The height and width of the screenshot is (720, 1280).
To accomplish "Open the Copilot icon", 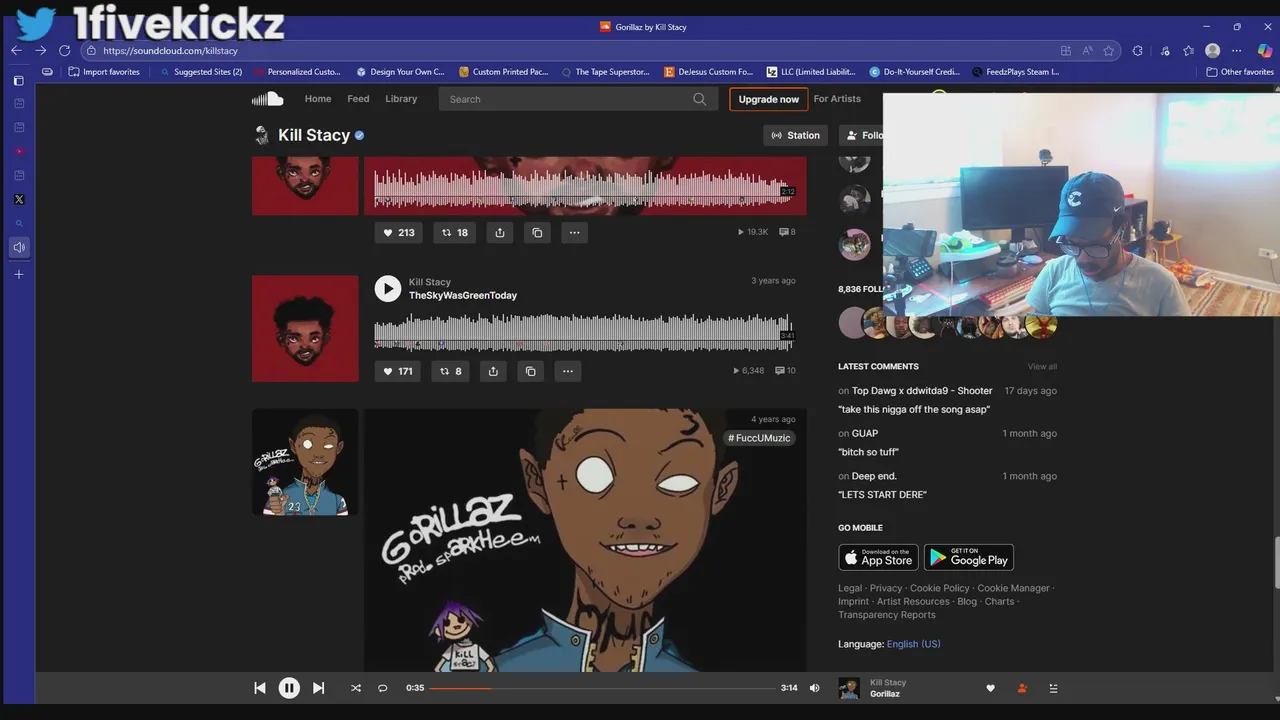I will [x=1264, y=50].
